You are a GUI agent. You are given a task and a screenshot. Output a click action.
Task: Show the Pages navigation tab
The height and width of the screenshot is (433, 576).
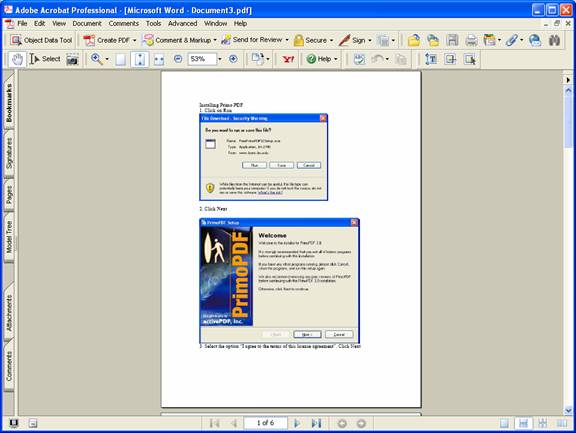(x=9, y=195)
